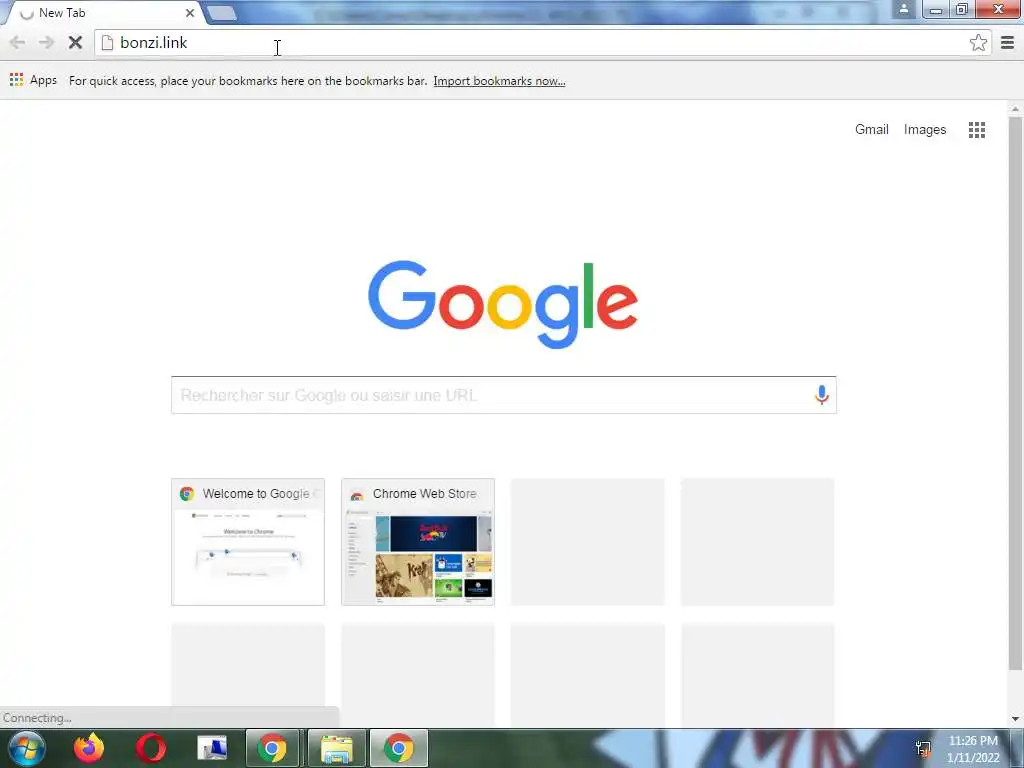Viewport: 1024px width, 768px height.
Task: Click the user profile icon in title bar
Action: pyautogui.click(x=903, y=9)
